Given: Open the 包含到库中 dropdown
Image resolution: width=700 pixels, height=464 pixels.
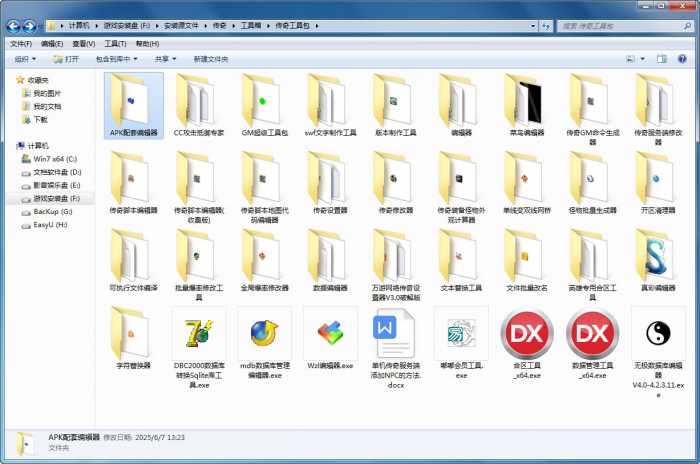Looking at the screenshot, I should [117, 59].
